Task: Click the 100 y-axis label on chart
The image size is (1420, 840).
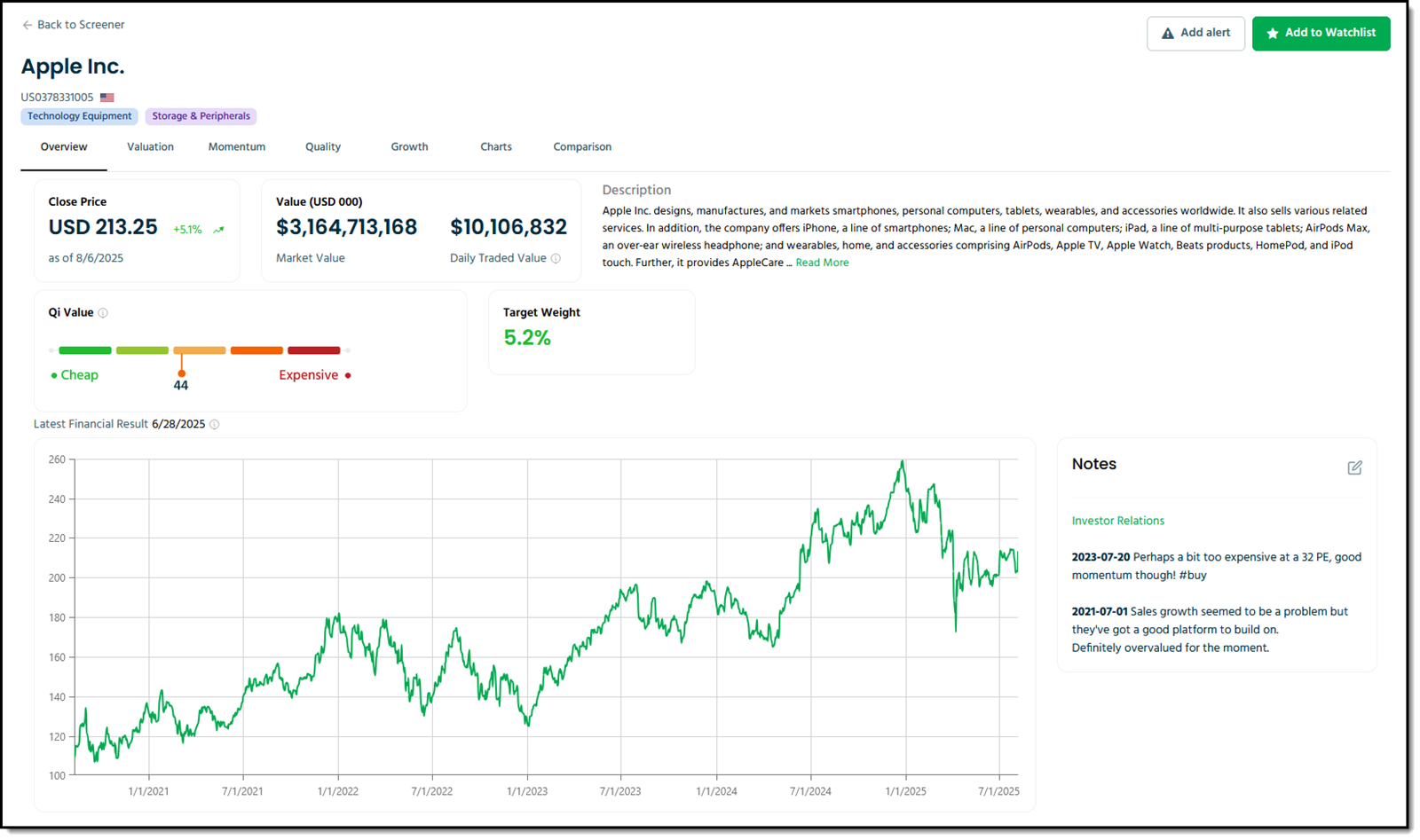Action: tap(57, 776)
